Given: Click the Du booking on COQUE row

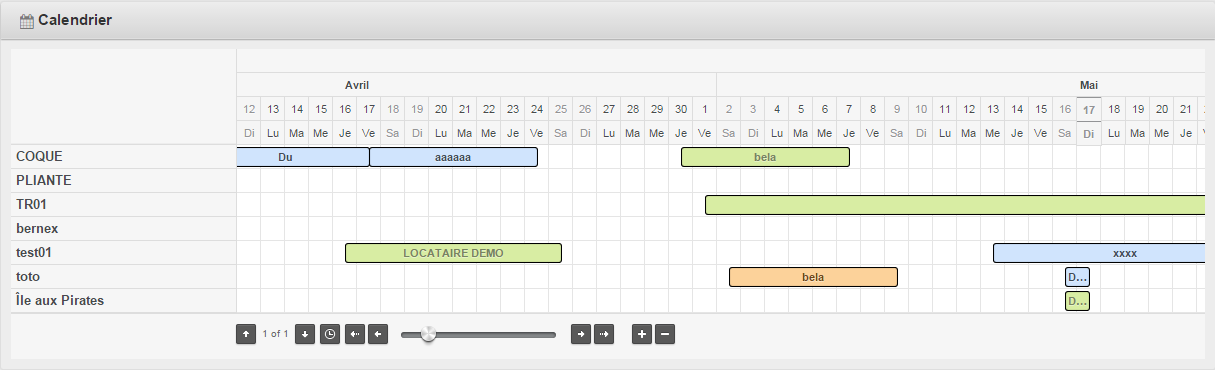Looking at the screenshot, I should (303, 157).
